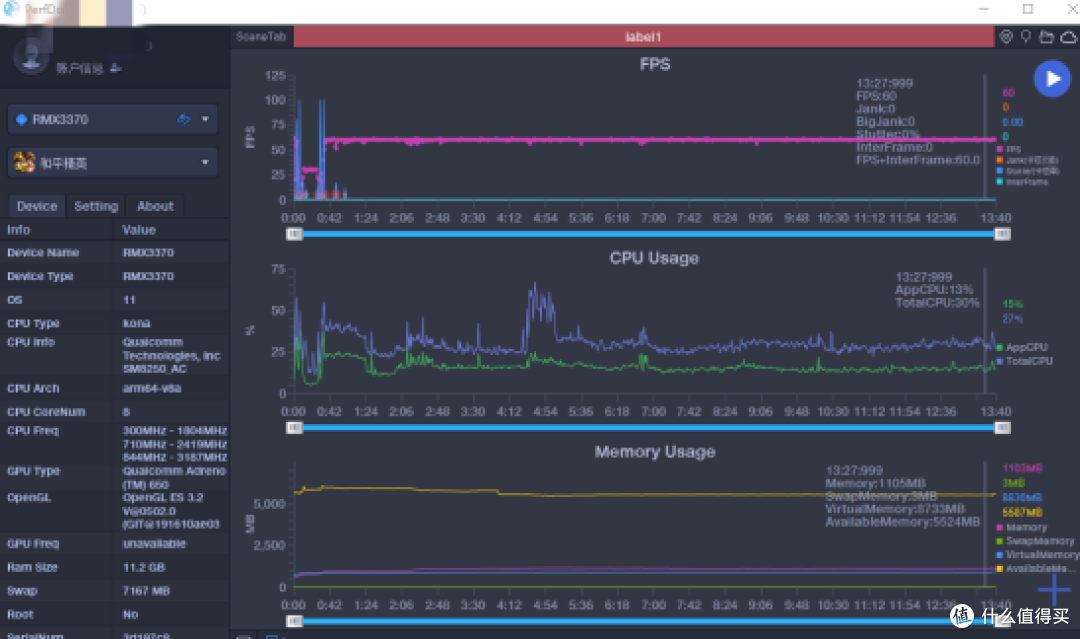
Task: Select the Device Type row
Action: coord(114,276)
